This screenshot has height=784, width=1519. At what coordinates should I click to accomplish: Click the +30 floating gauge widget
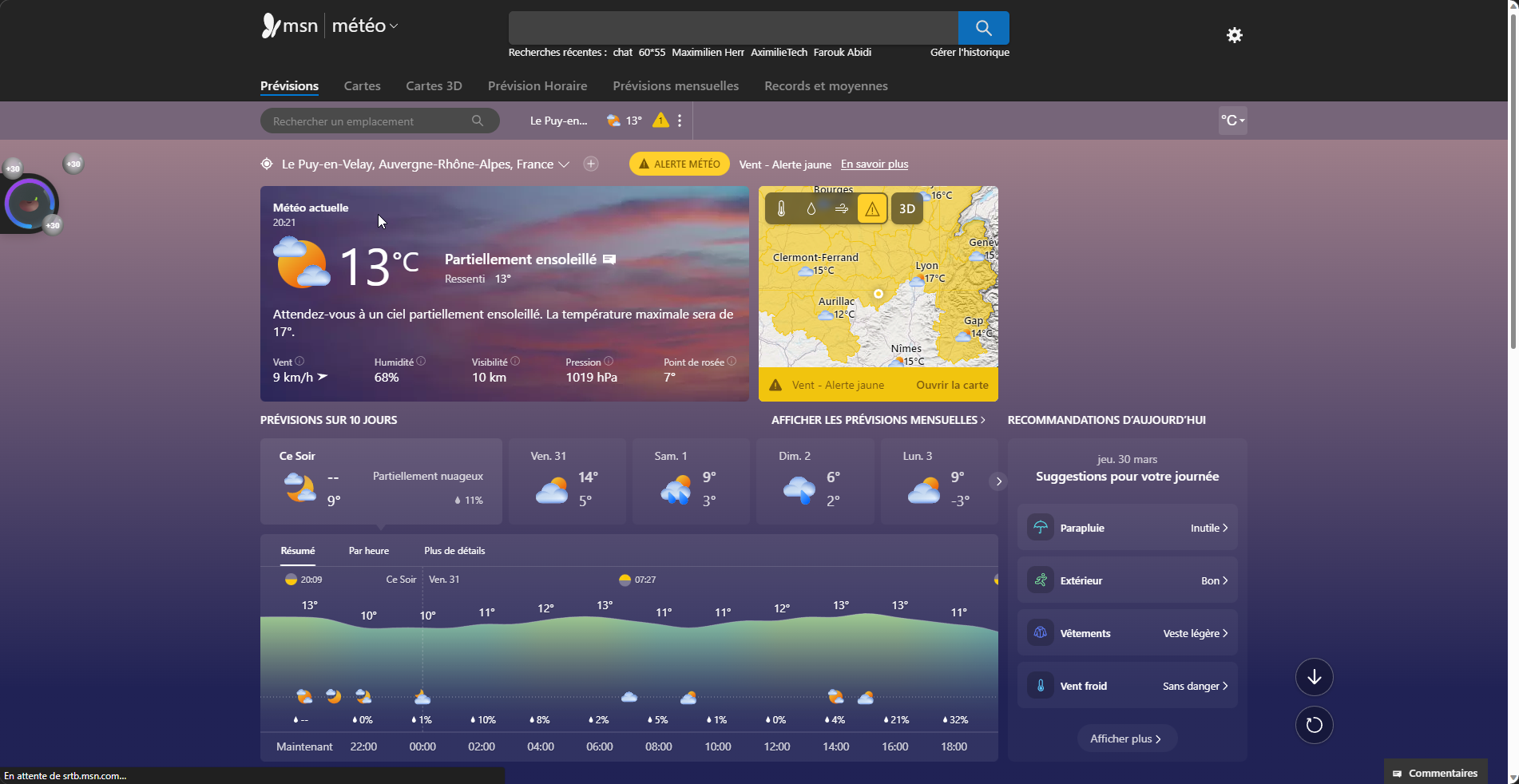pyautogui.click(x=30, y=203)
